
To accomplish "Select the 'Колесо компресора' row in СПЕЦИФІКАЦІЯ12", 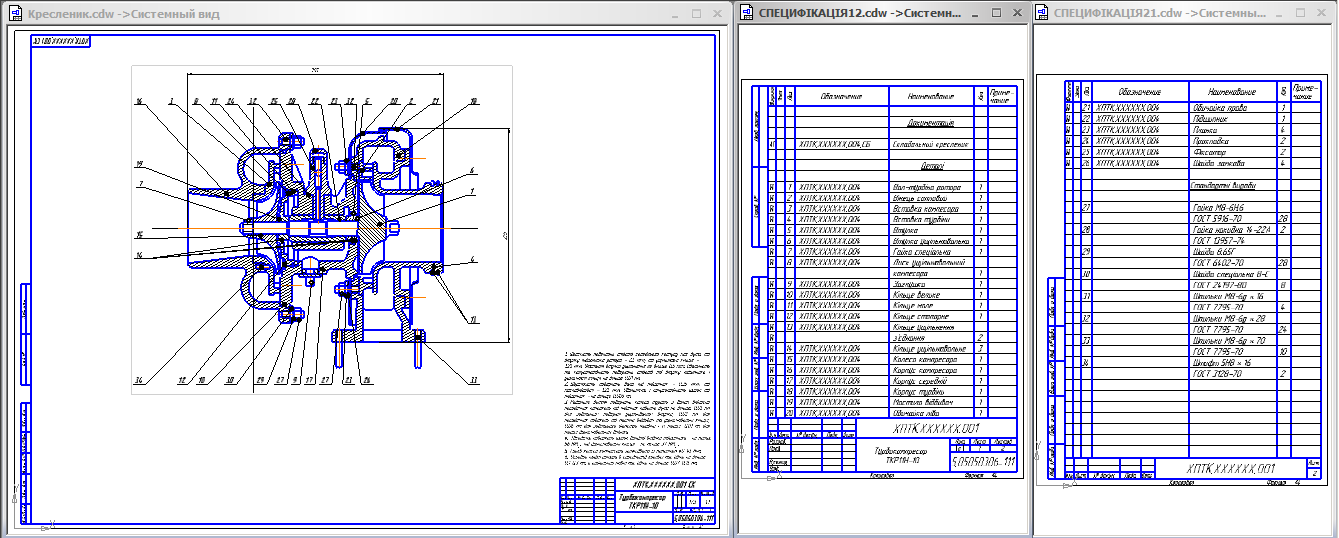I will pyautogui.click(x=892, y=359).
